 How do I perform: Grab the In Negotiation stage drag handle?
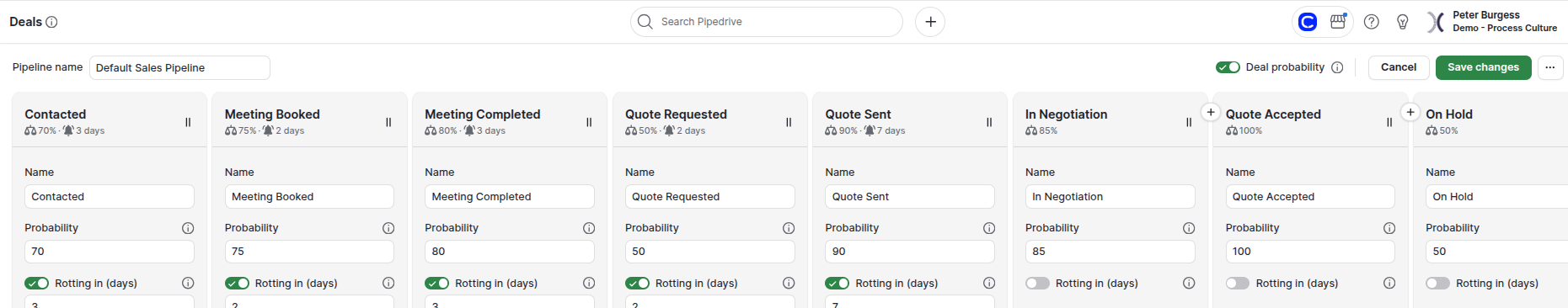pos(1189,122)
